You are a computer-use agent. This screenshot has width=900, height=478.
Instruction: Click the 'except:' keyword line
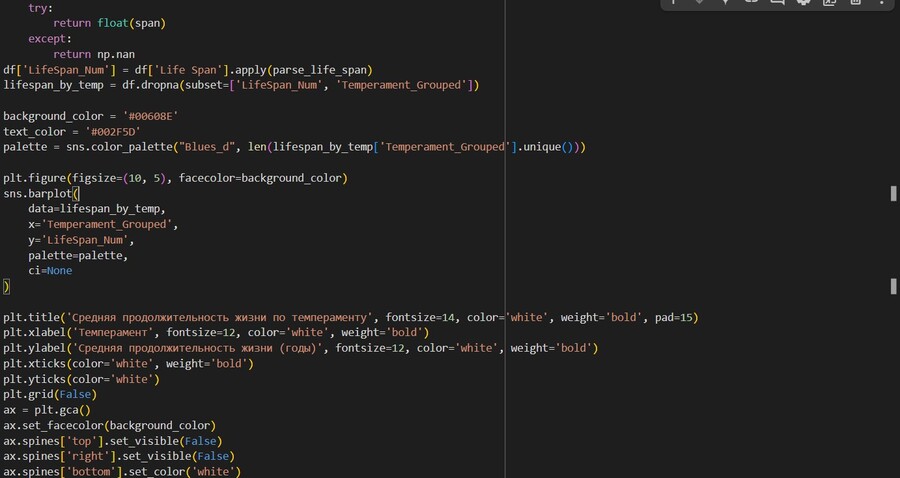coord(50,39)
